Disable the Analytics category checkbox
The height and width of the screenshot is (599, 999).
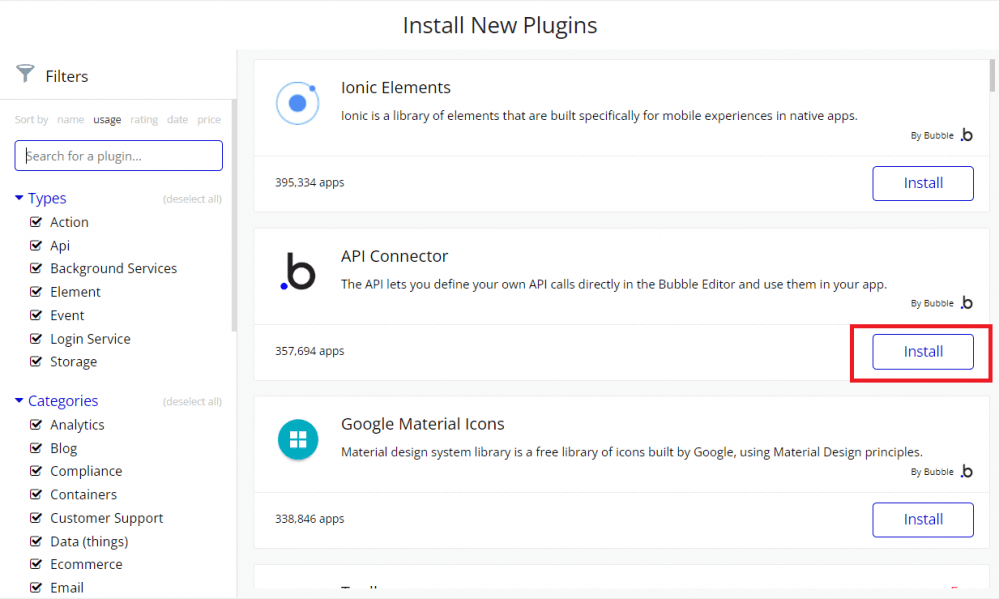36,425
